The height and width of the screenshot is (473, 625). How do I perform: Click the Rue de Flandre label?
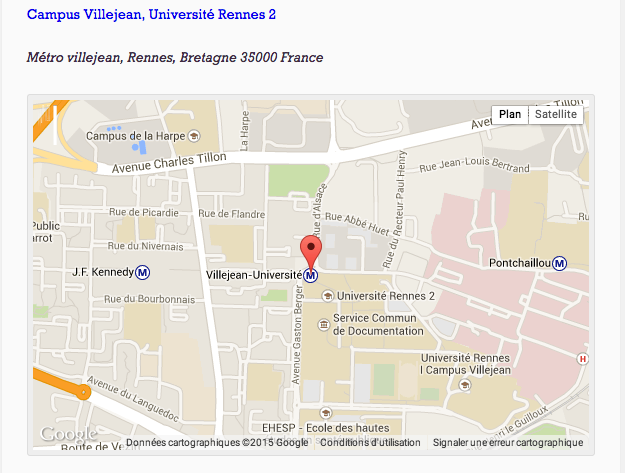click(x=232, y=214)
